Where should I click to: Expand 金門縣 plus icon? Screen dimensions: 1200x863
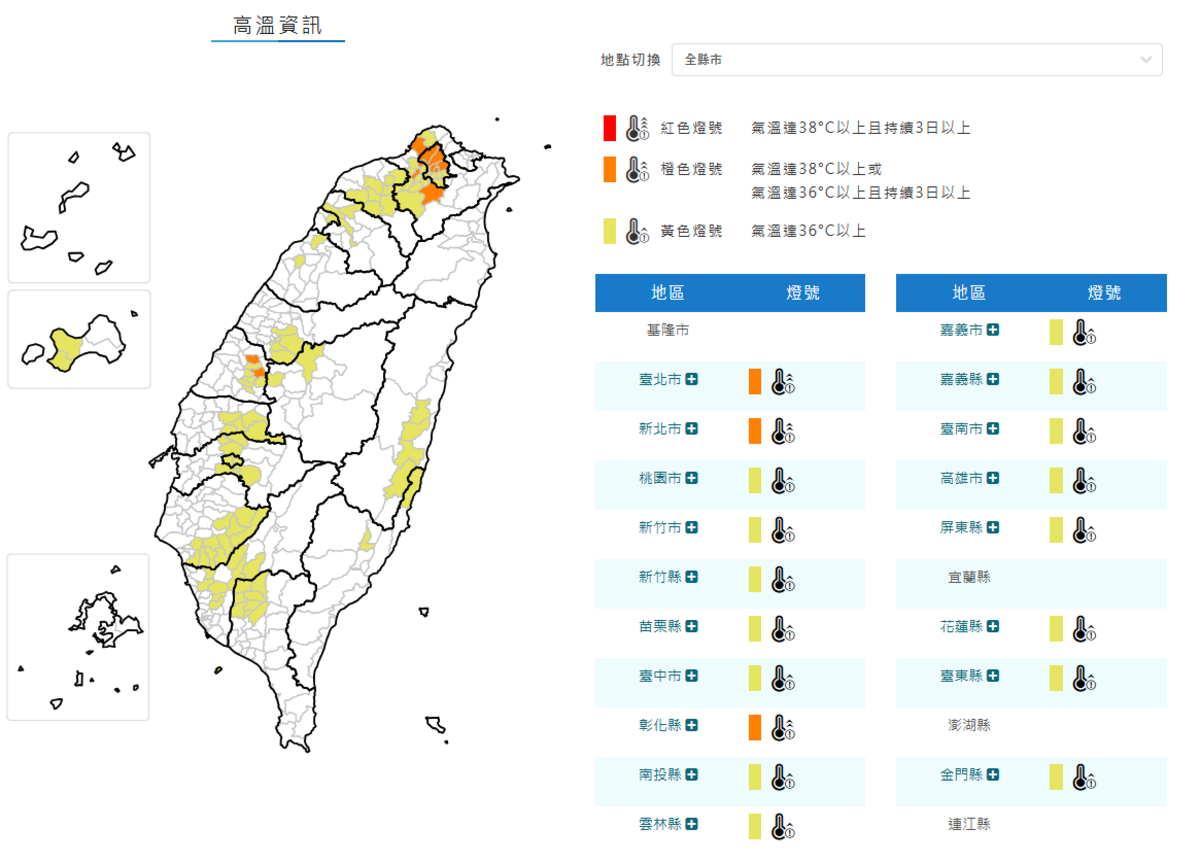click(993, 774)
